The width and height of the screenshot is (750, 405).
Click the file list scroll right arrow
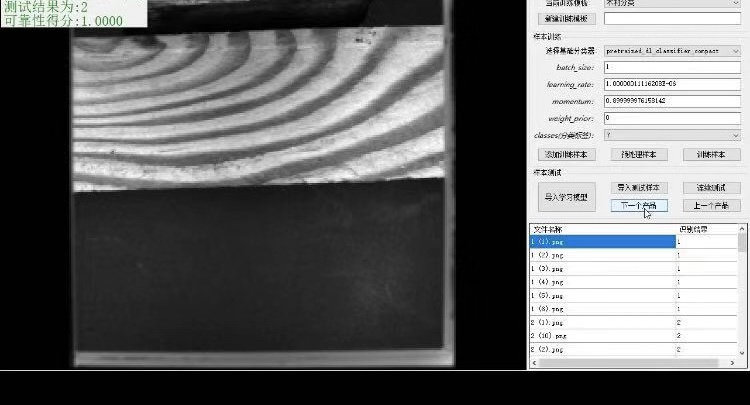(x=733, y=363)
